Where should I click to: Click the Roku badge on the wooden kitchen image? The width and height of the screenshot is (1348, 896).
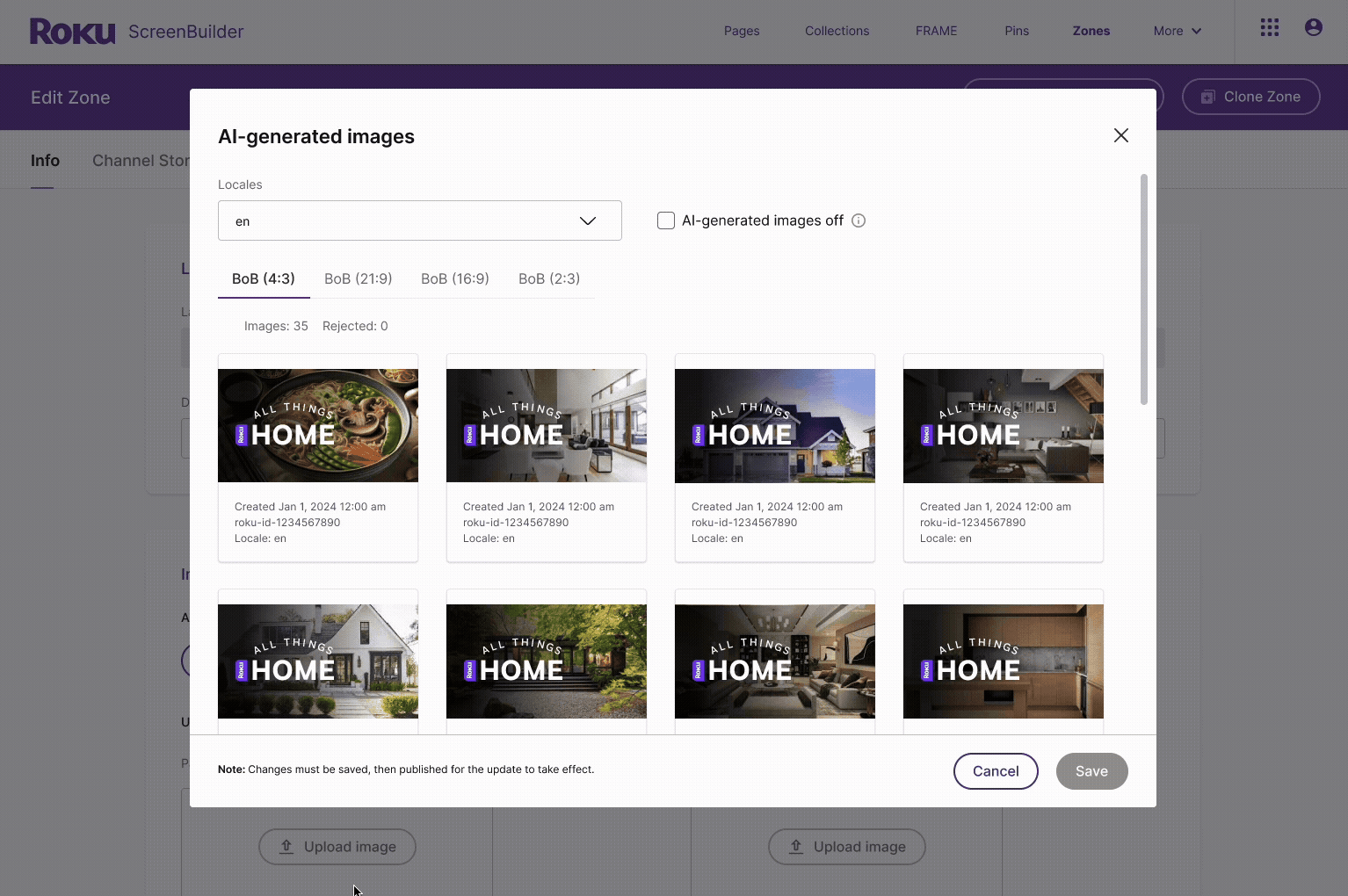pos(927,670)
